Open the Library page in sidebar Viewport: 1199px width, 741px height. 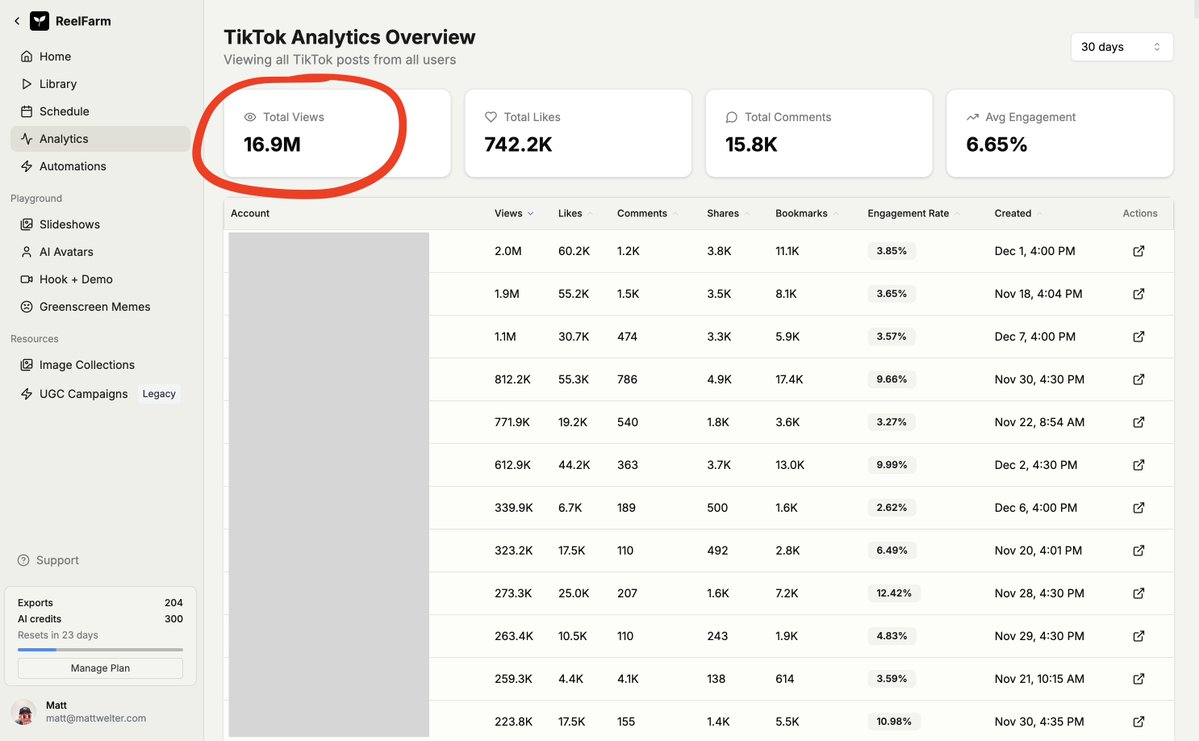coord(58,84)
